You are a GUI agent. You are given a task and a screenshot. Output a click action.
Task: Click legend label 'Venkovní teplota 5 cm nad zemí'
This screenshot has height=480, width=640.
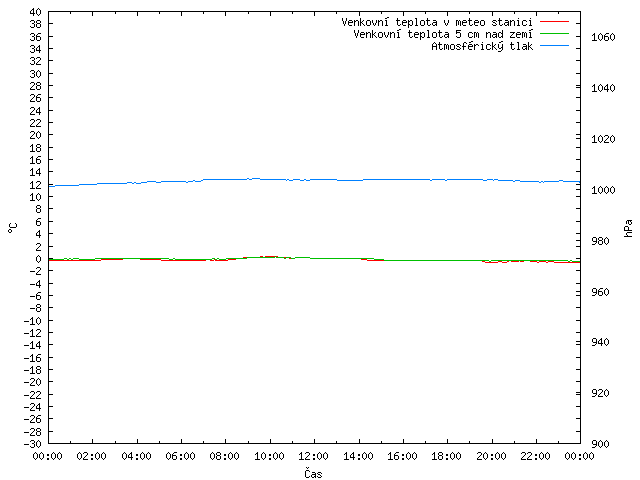(443, 34)
